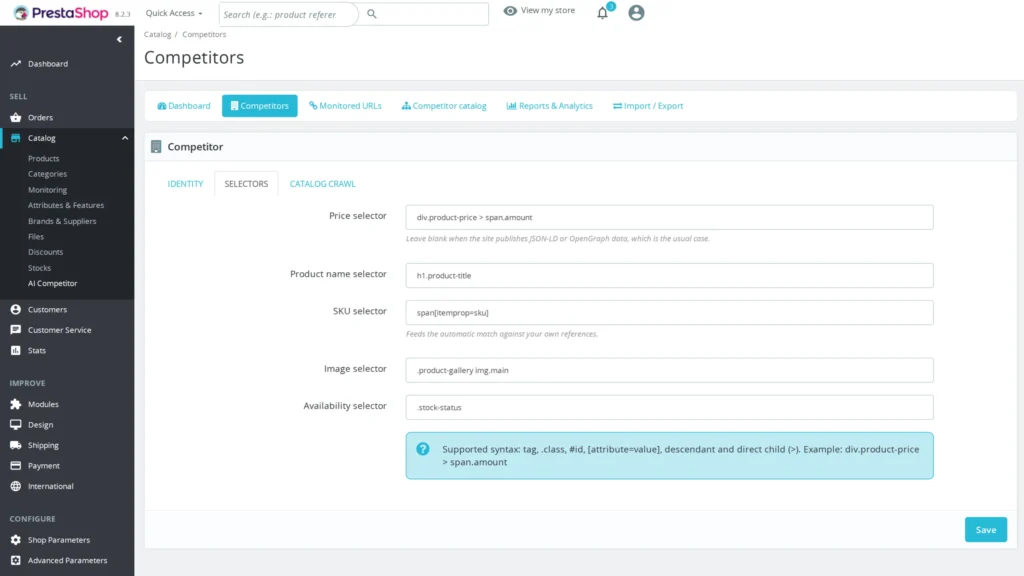Click the Dashboard trend icon in sidebar
Screen dimensions: 1024x576
click(16, 64)
